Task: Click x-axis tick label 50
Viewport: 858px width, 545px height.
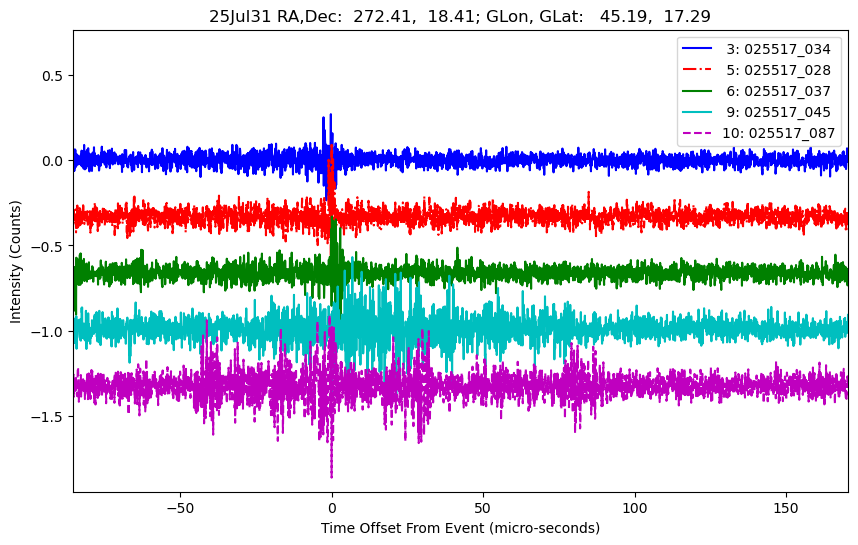Action: click(x=483, y=508)
